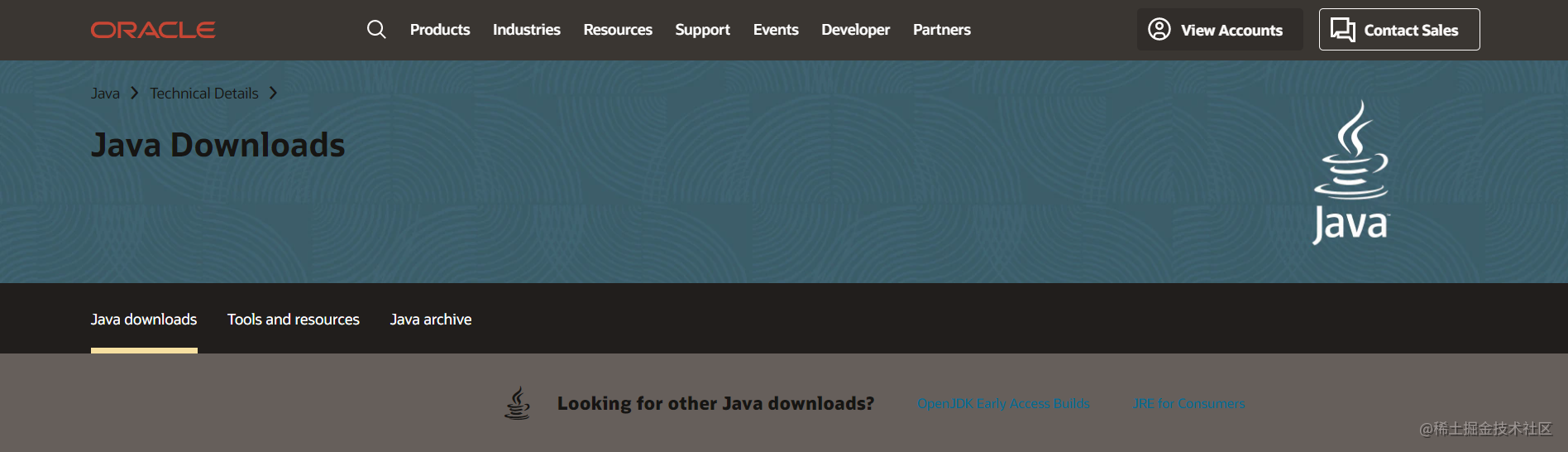Click the small Java cup icon
This screenshot has width=1568, height=452.
click(518, 403)
